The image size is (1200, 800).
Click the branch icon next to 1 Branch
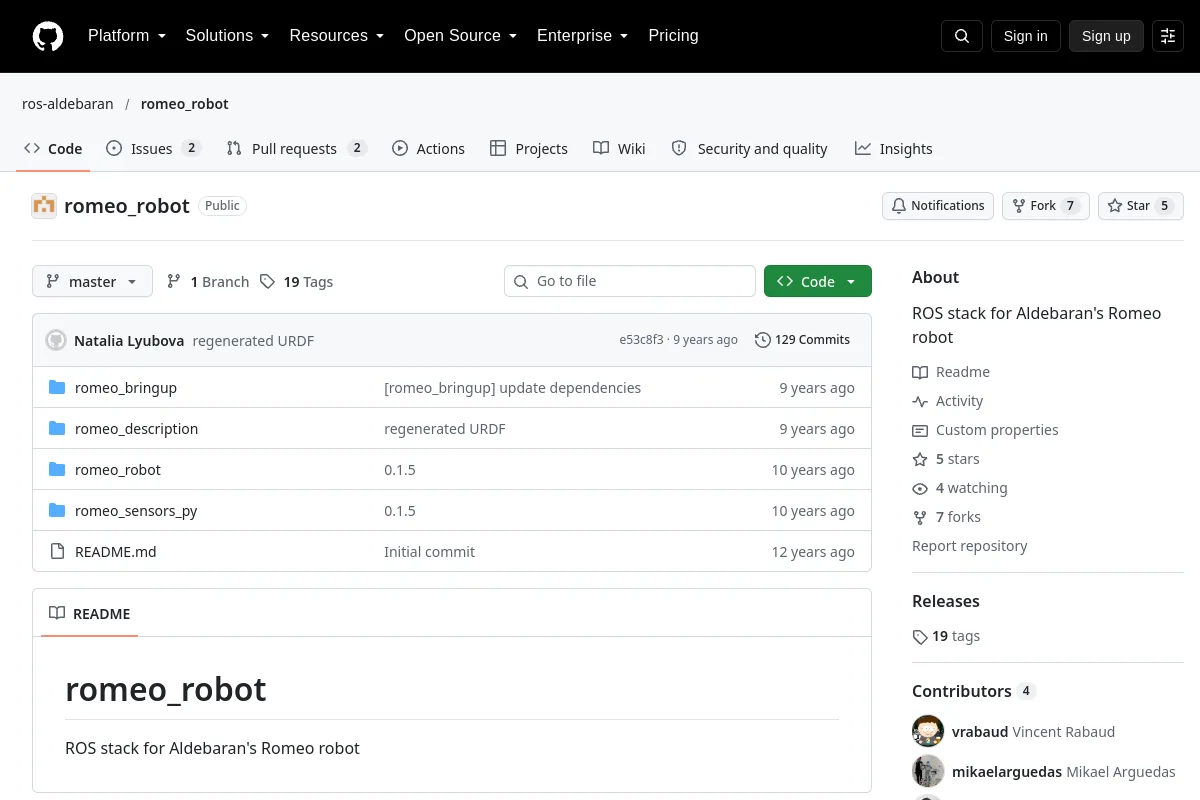coord(174,282)
